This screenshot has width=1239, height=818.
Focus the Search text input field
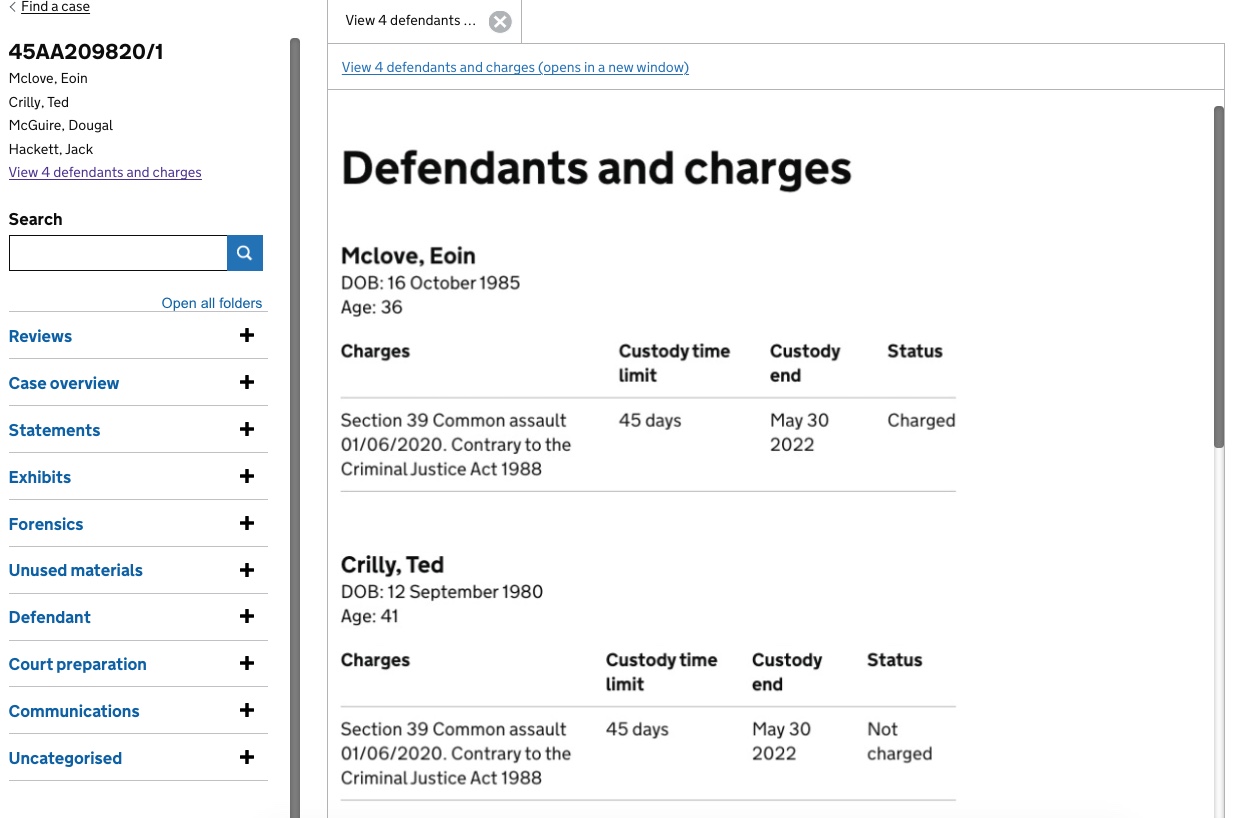[x=118, y=253]
